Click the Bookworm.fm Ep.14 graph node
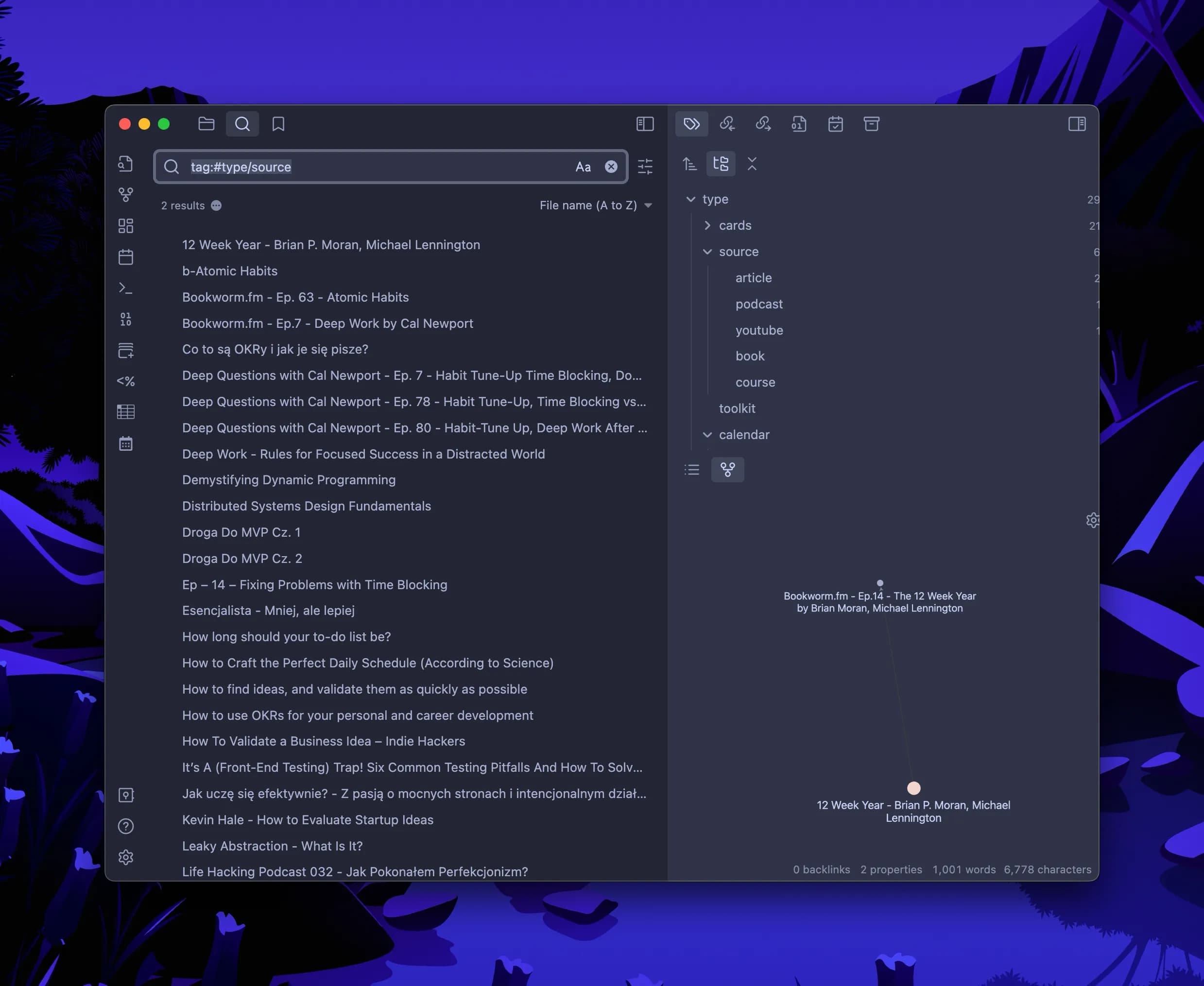1204x986 pixels. tap(879, 583)
